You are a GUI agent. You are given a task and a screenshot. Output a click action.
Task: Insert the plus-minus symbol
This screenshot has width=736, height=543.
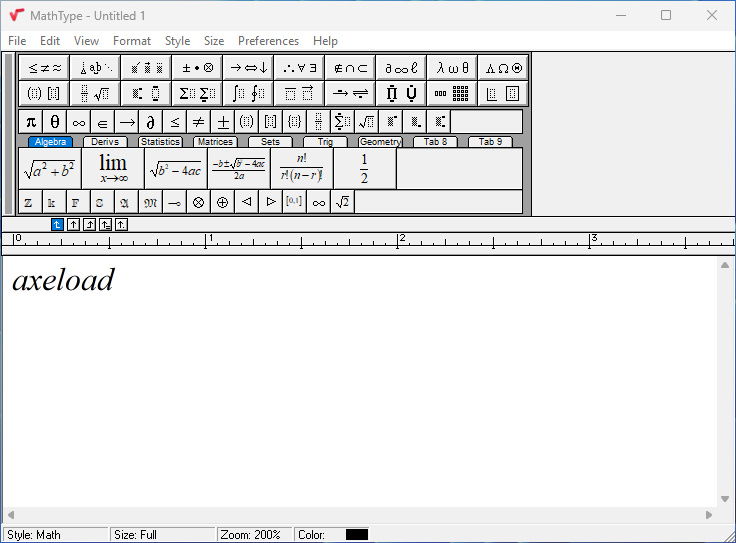[x=222, y=122]
